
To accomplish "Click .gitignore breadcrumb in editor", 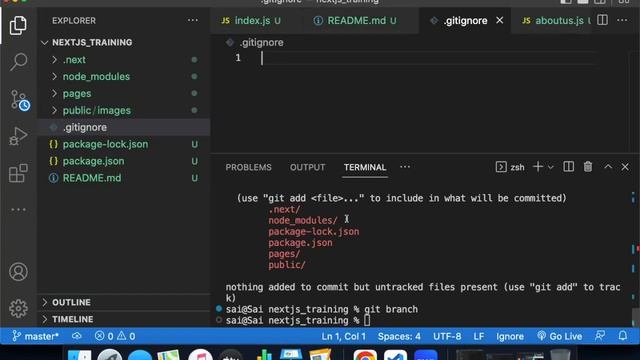I will tap(261, 42).
